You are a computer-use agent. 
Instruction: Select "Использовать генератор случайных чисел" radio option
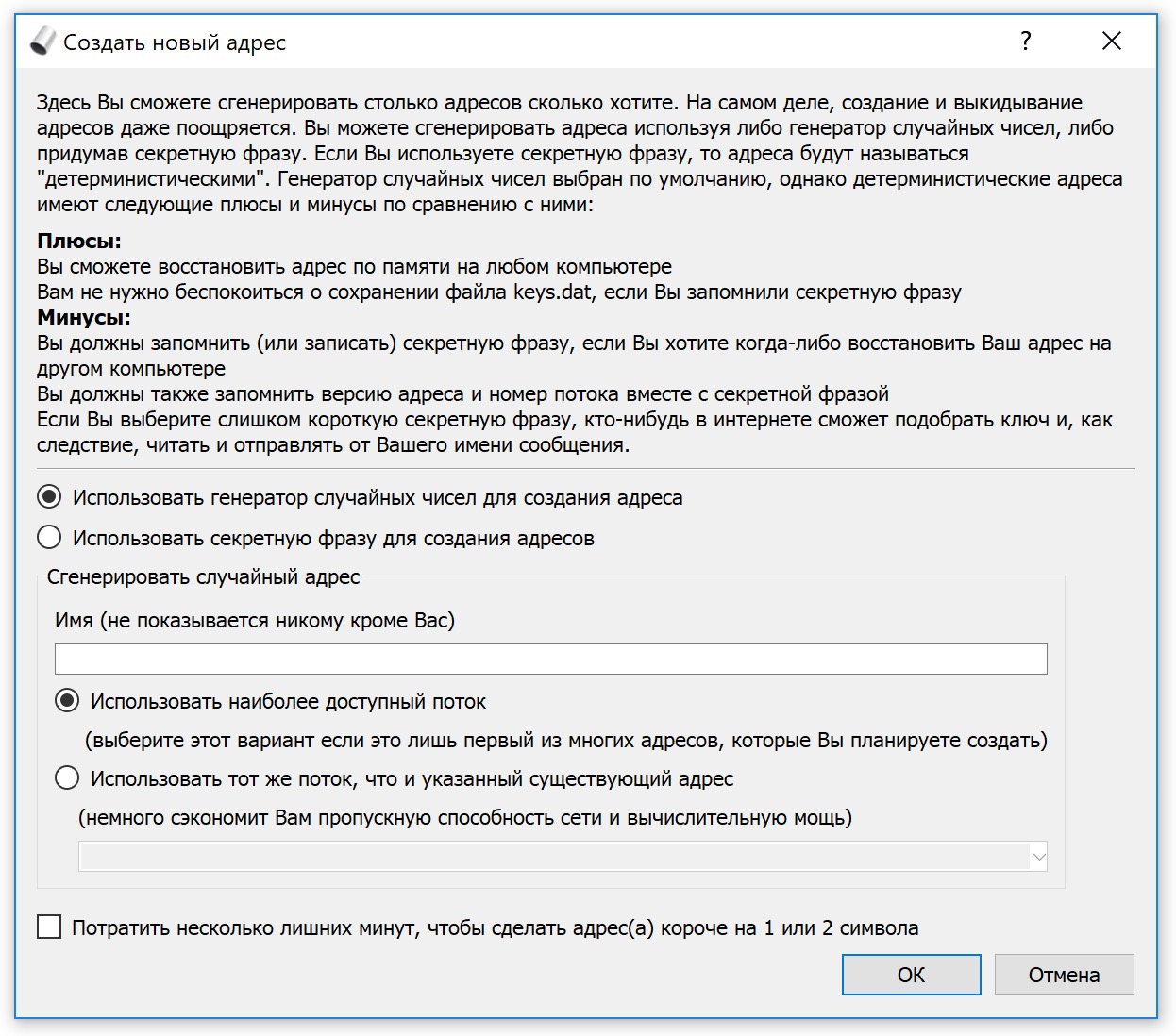click(x=50, y=497)
